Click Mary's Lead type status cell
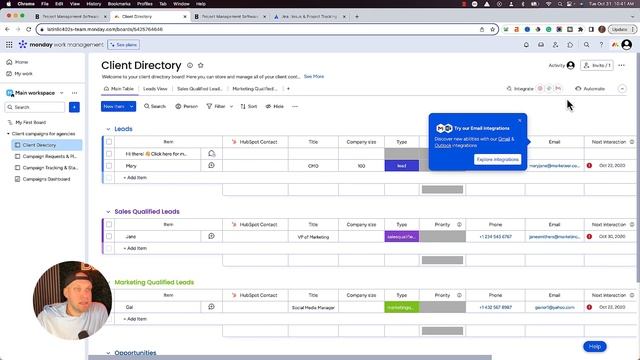Viewport: 640px width, 360px height. pyautogui.click(x=402, y=166)
